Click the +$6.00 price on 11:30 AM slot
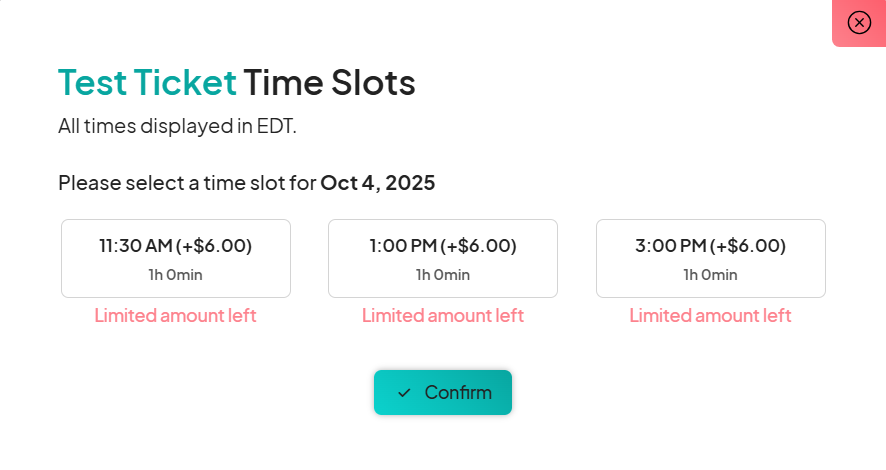Viewport: 886px width, 470px height. click(214, 246)
